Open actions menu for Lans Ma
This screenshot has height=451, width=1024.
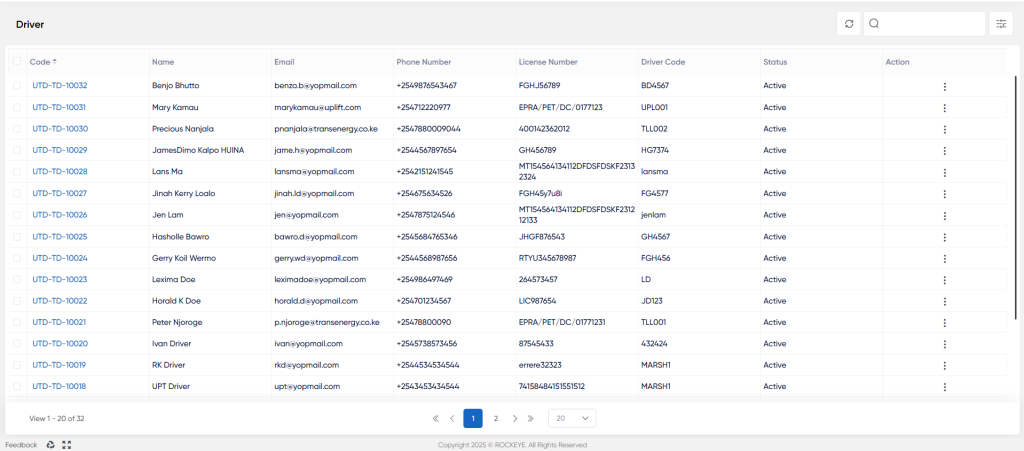click(x=944, y=172)
